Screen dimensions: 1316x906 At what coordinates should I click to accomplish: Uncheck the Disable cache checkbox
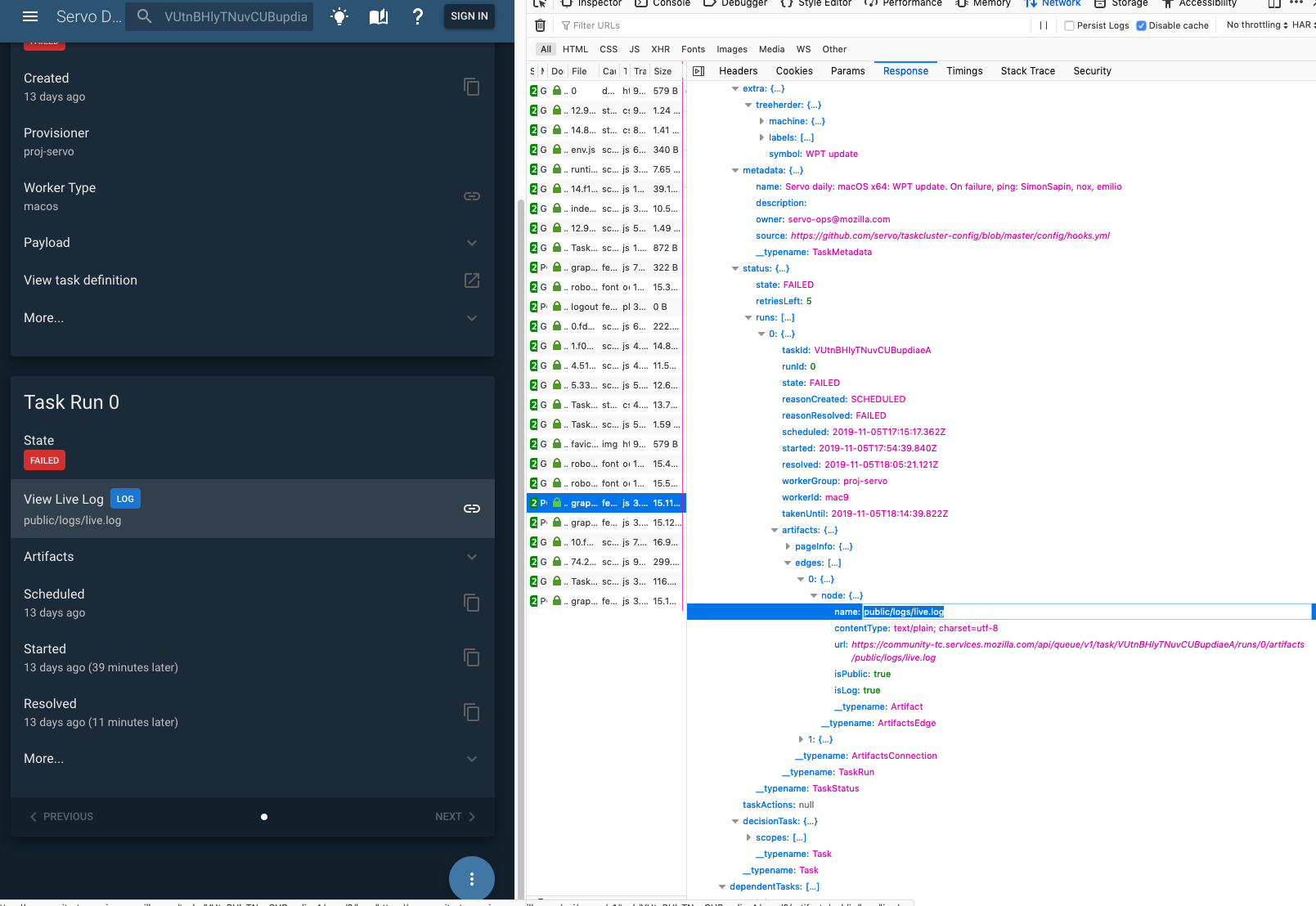1142,25
